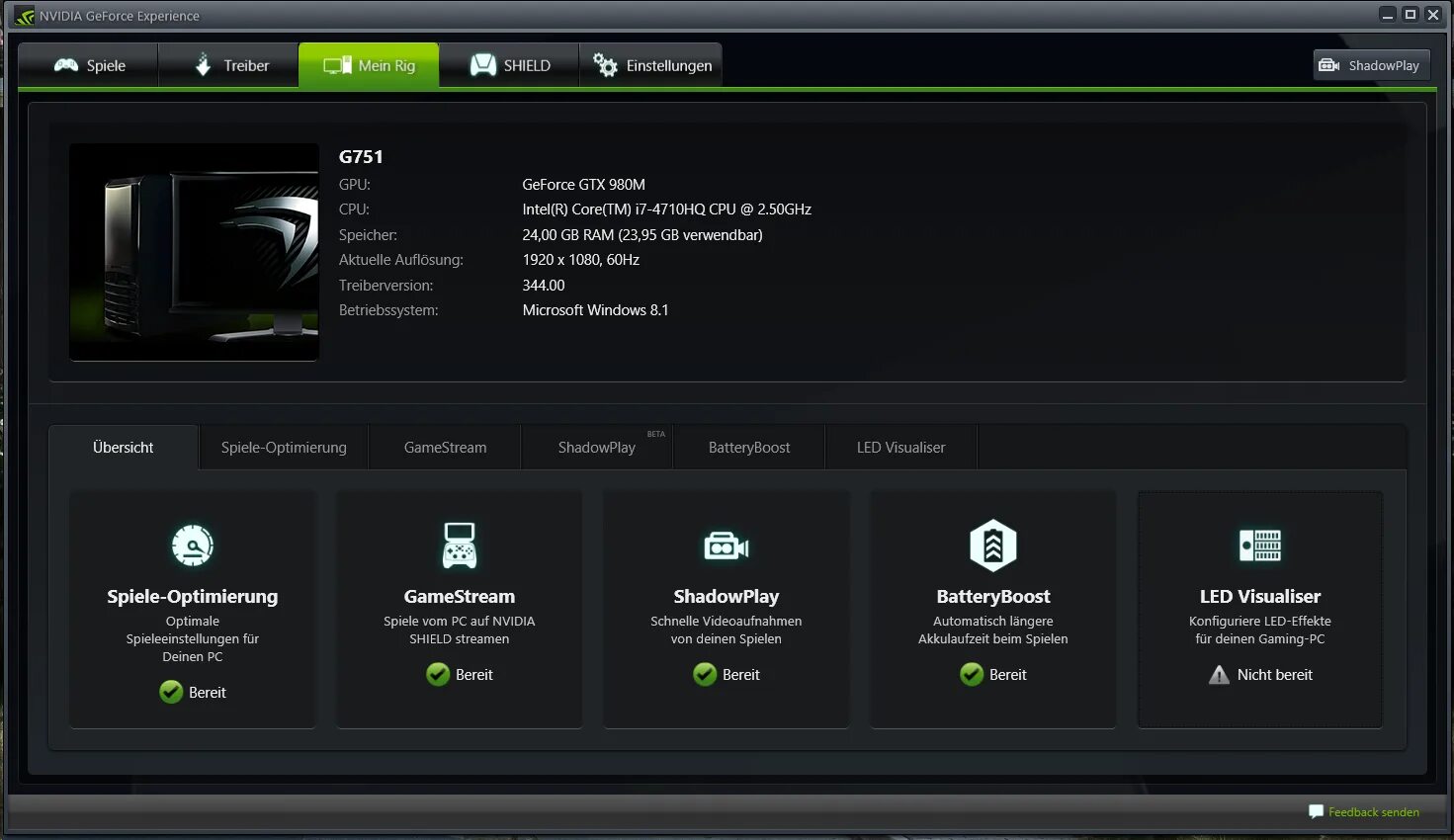Screen dimensions: 1454x840
Task: Click GameStream description about SHIELD streaming
Action: 460,630
